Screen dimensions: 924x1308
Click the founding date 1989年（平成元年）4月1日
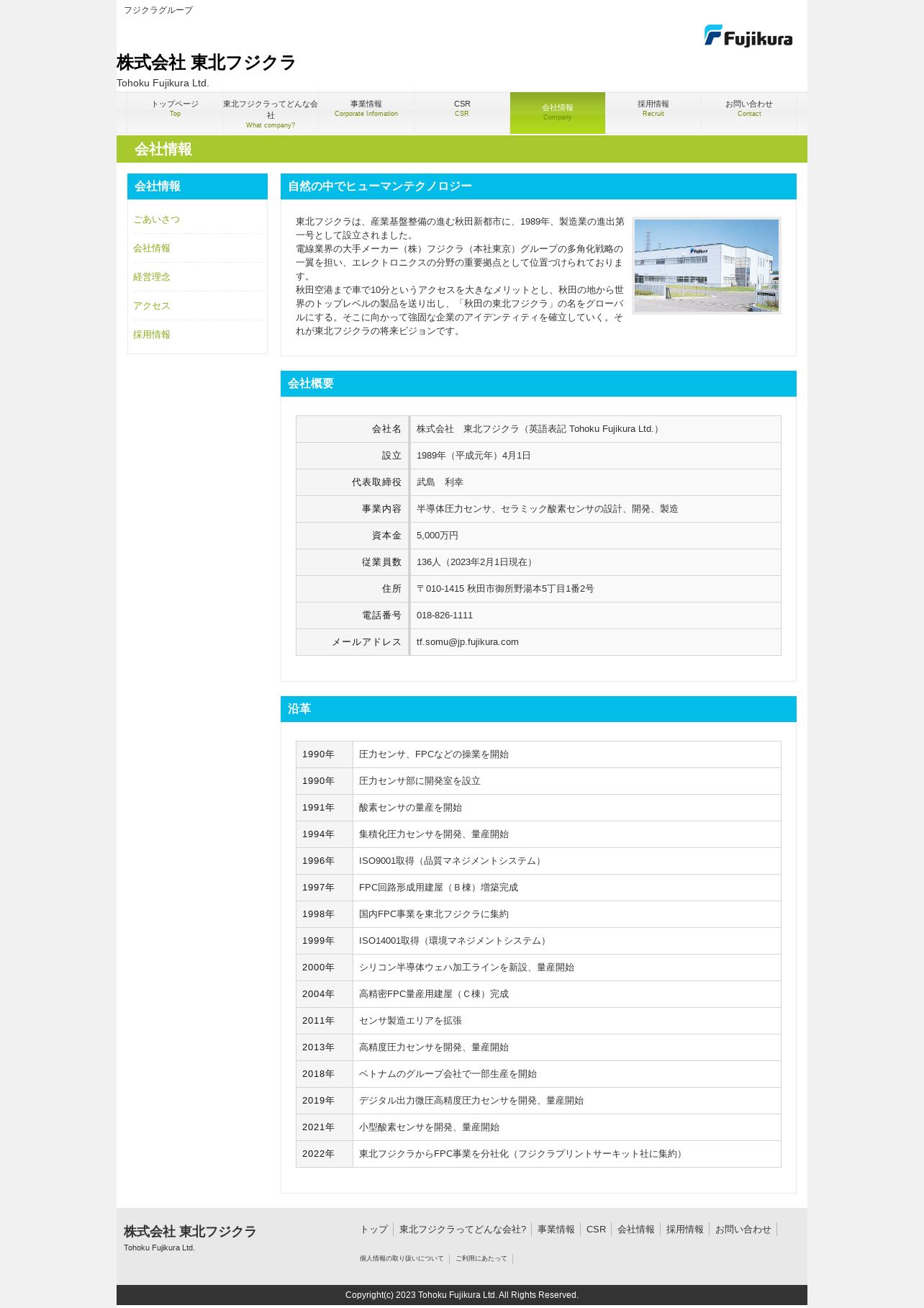pos(474,456)
